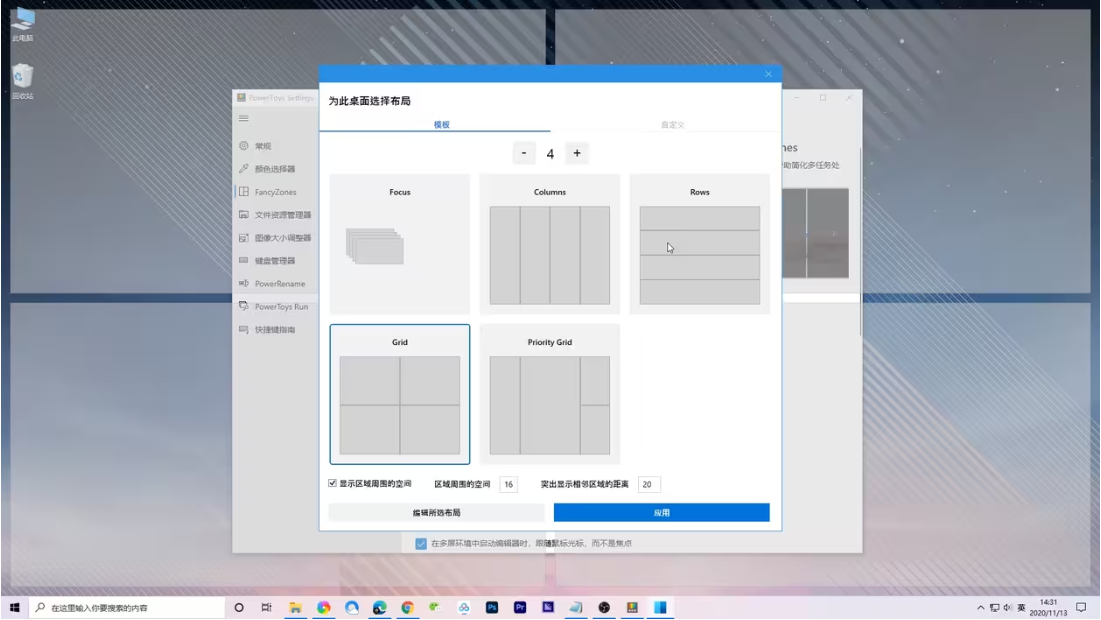Open colorful pinwheel browser icon on taskbar

click(324, 607)
